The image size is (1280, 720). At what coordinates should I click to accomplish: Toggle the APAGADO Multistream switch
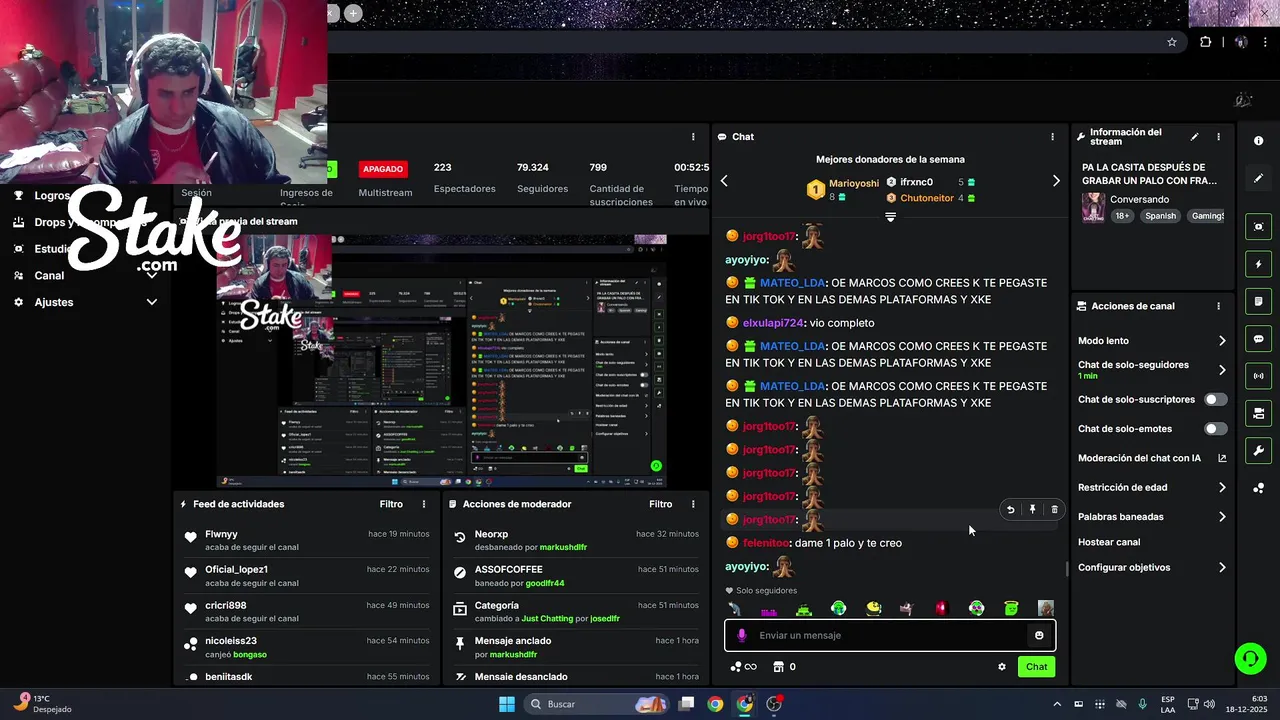click(x=383, y=169)
